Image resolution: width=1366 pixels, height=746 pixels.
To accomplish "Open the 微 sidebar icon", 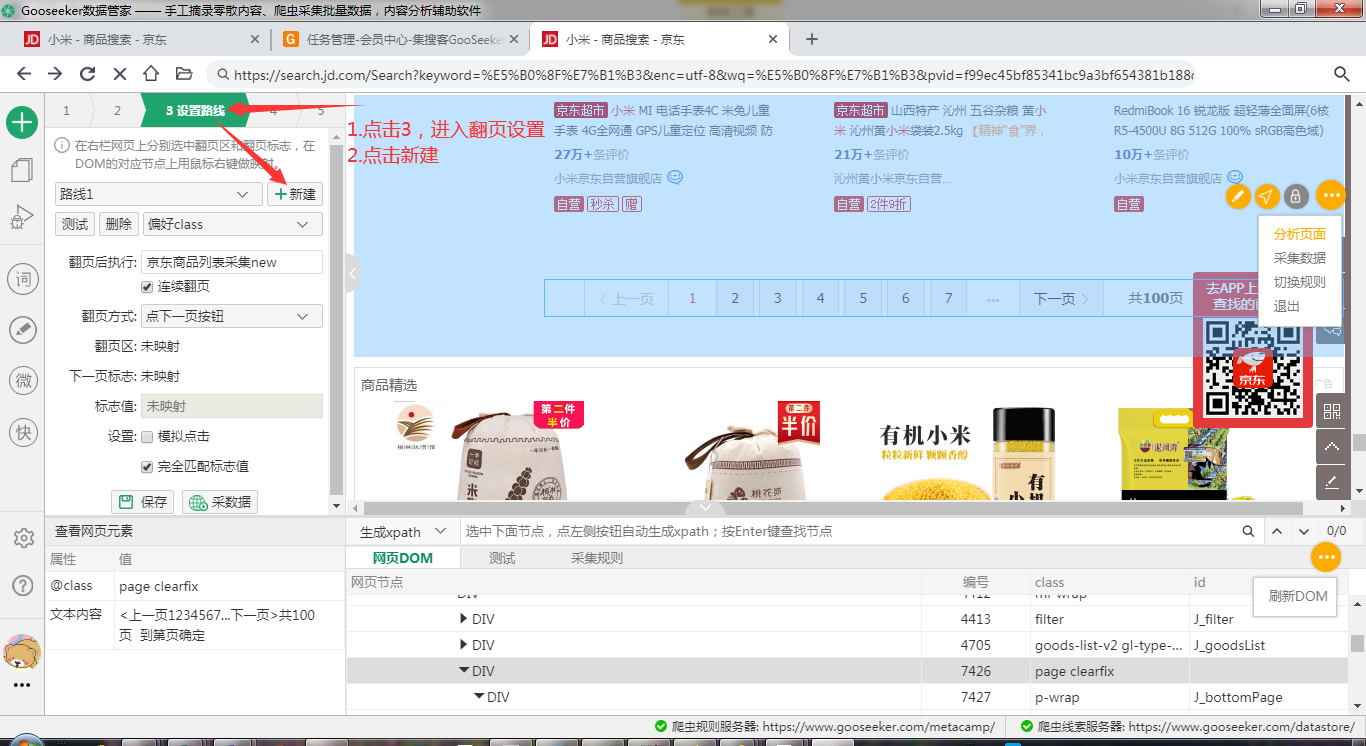I will [x=22, y=380].
